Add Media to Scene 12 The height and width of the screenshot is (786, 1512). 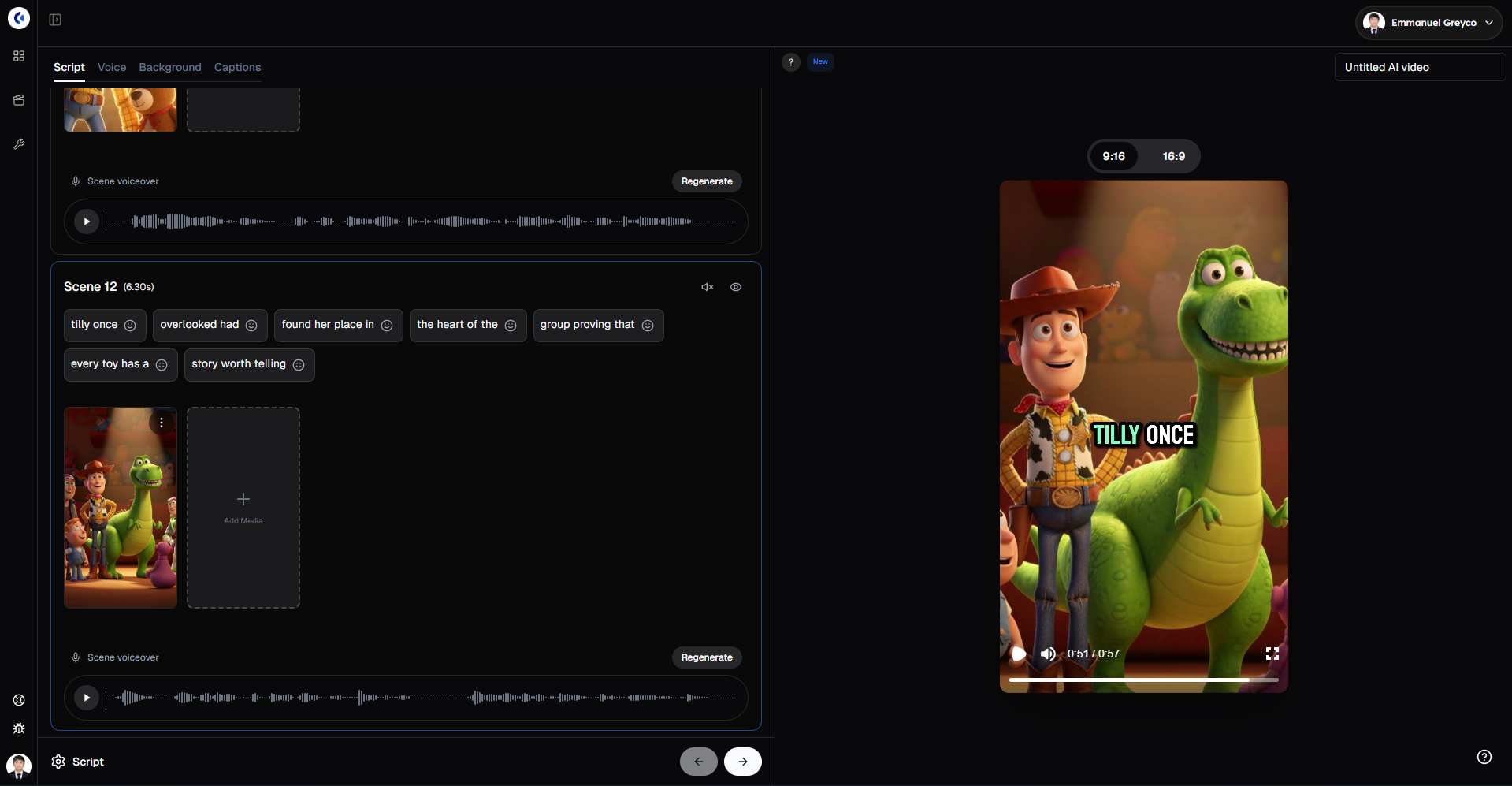click(x=243, y=508)
